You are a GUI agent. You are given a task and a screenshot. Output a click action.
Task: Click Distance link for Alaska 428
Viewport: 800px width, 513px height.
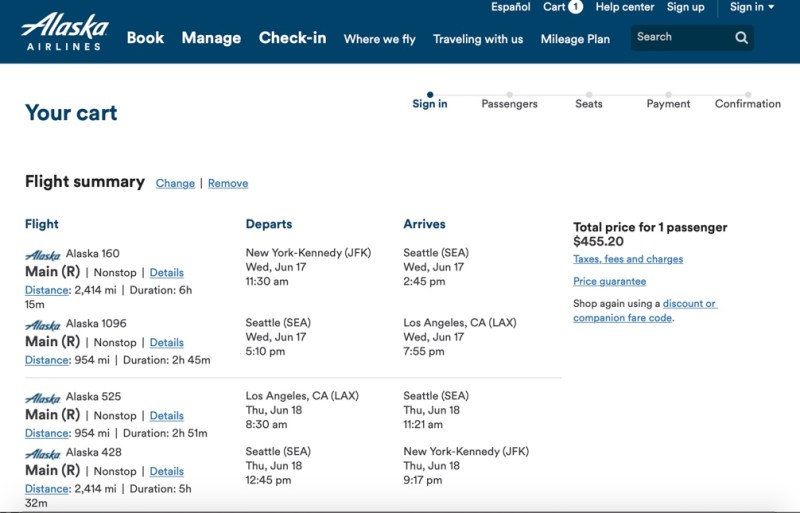click(47, 489)
